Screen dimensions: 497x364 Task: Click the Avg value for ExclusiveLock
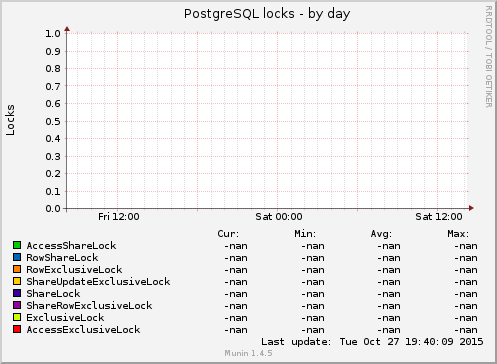click(389, 318)
